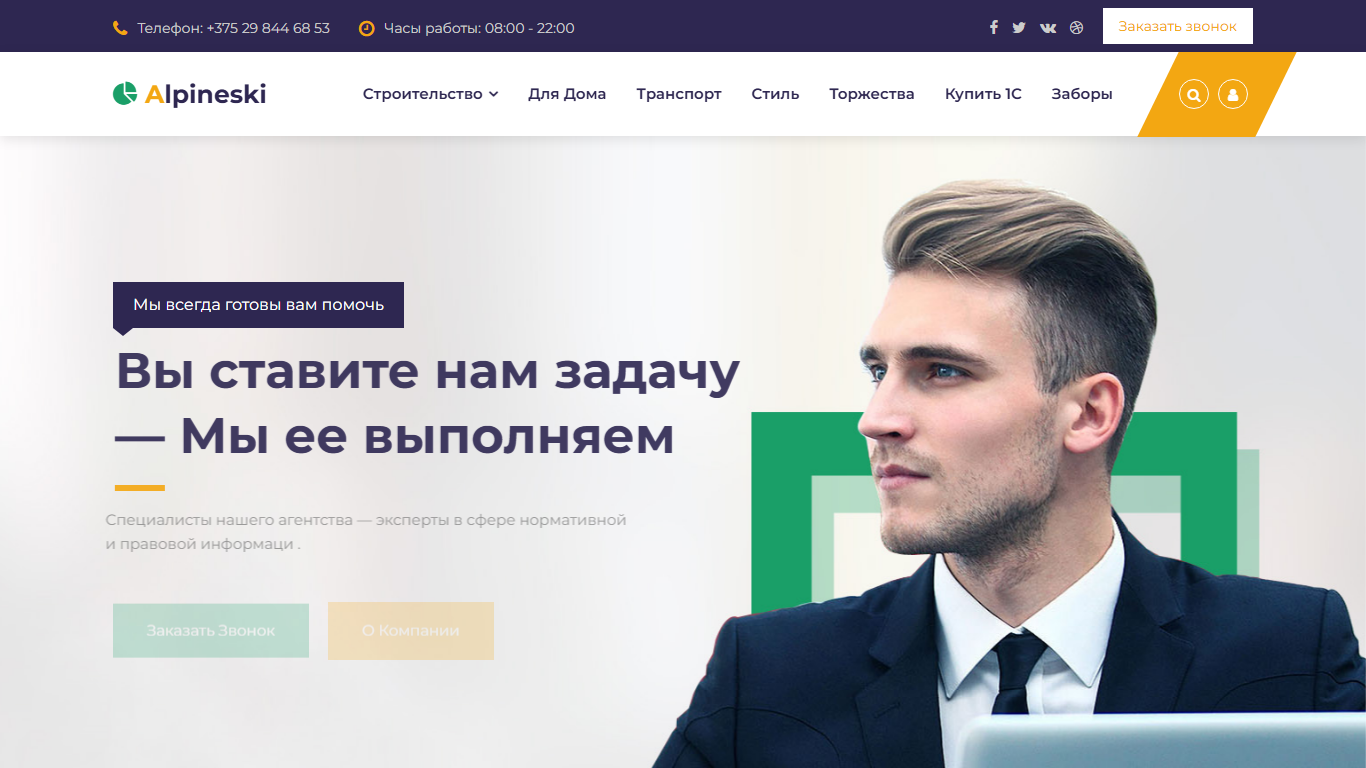1366x768 pixels.
Task: Open the Twitter social icon
Action: [x=1019, y=27]
